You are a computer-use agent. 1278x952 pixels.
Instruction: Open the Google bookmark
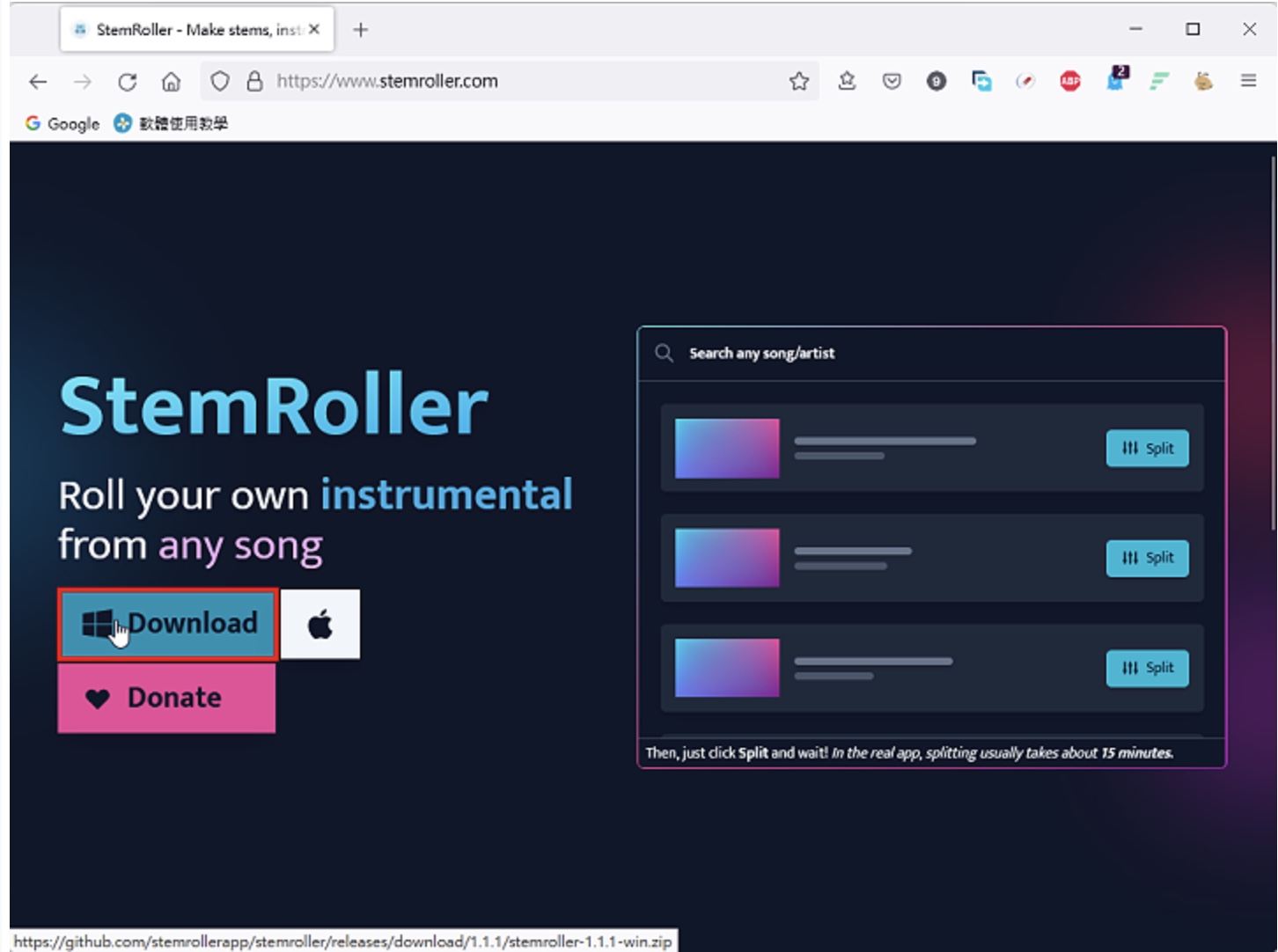point(62,124)
